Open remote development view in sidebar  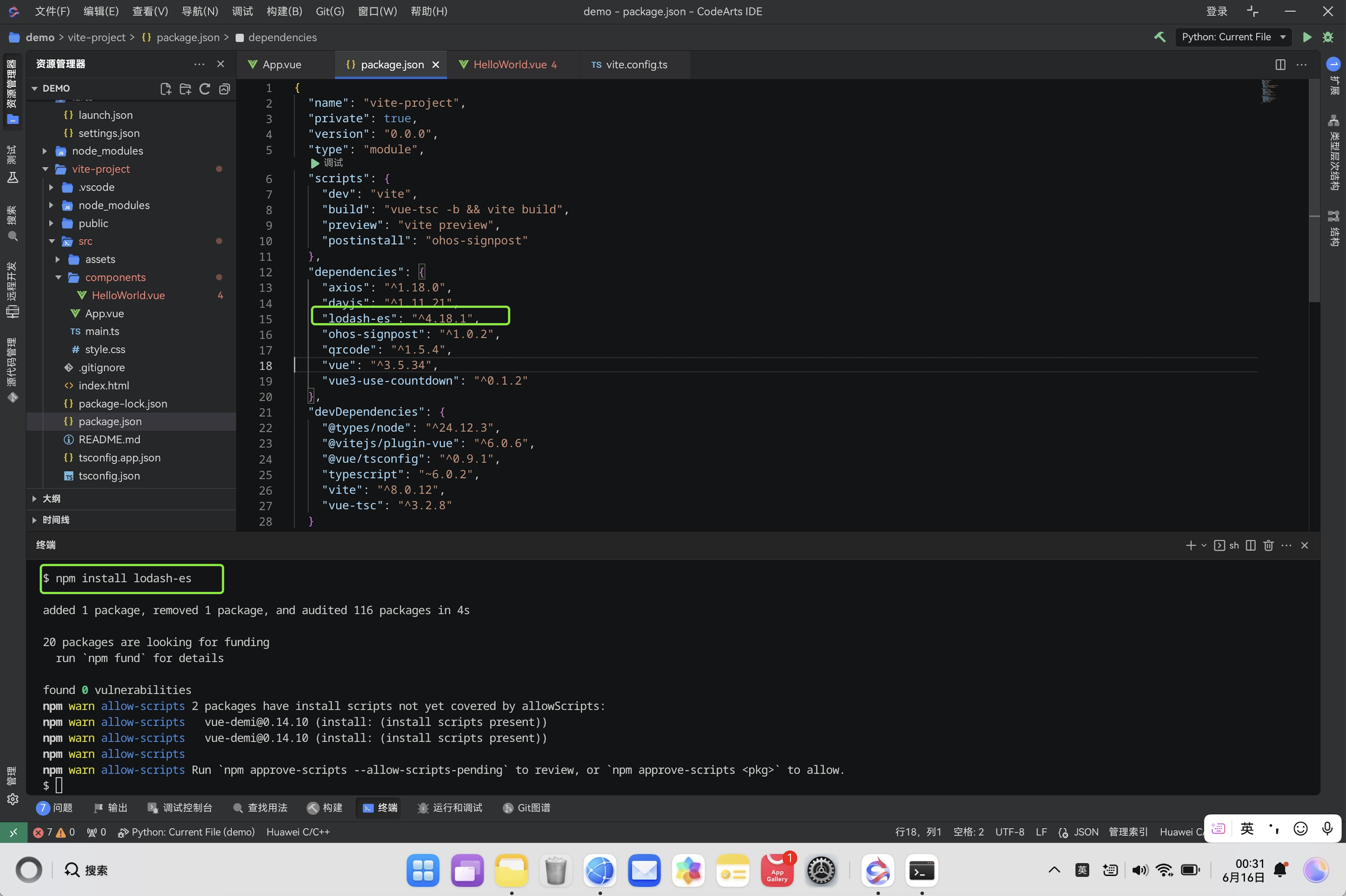point(12,290)
